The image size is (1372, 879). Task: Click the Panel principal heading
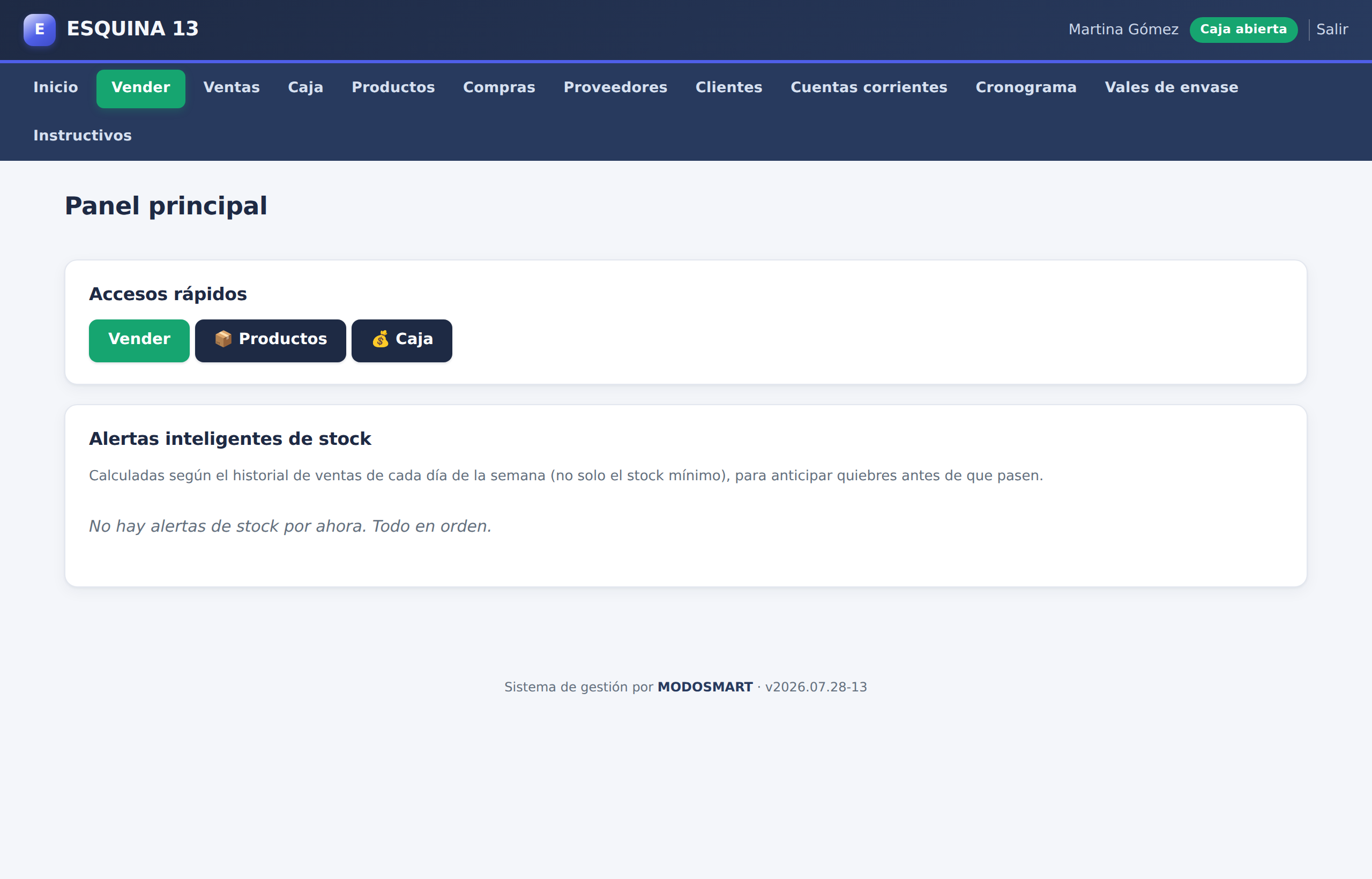[166, 206]
